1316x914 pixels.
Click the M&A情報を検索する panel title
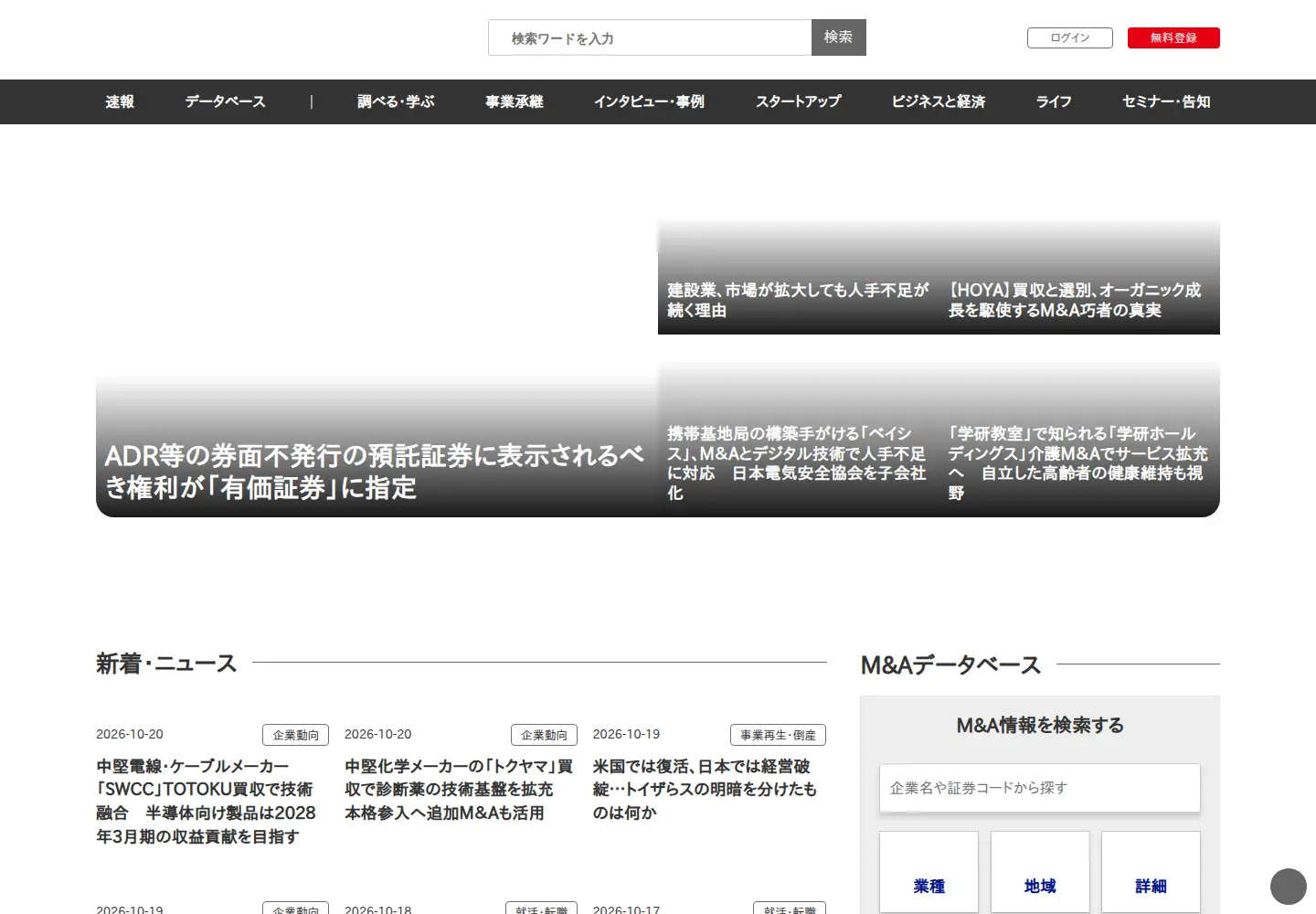pyautogui.click(x=1040, y=725)
